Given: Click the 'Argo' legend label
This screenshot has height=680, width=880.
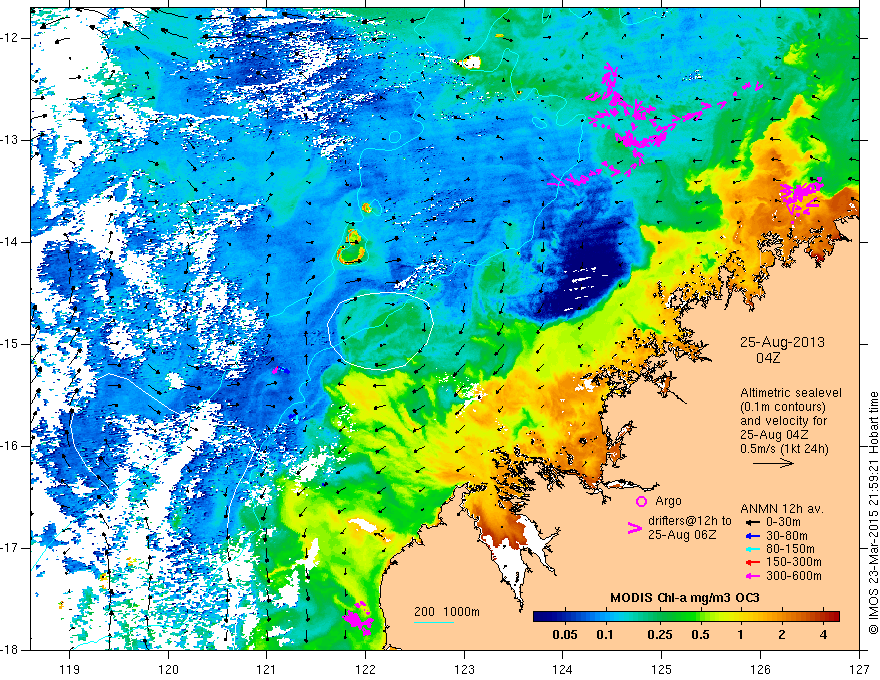Looking at the screenshot, I should coord(668,500).
